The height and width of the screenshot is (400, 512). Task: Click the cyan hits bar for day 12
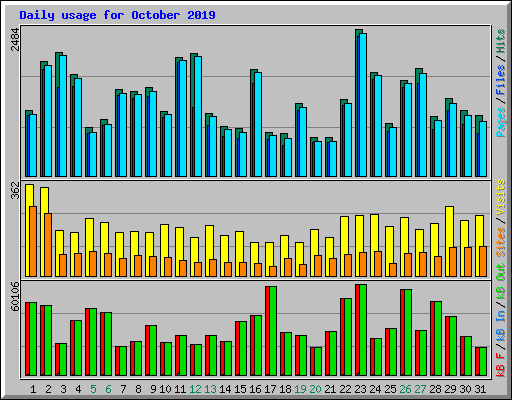(x=198, y=116)
